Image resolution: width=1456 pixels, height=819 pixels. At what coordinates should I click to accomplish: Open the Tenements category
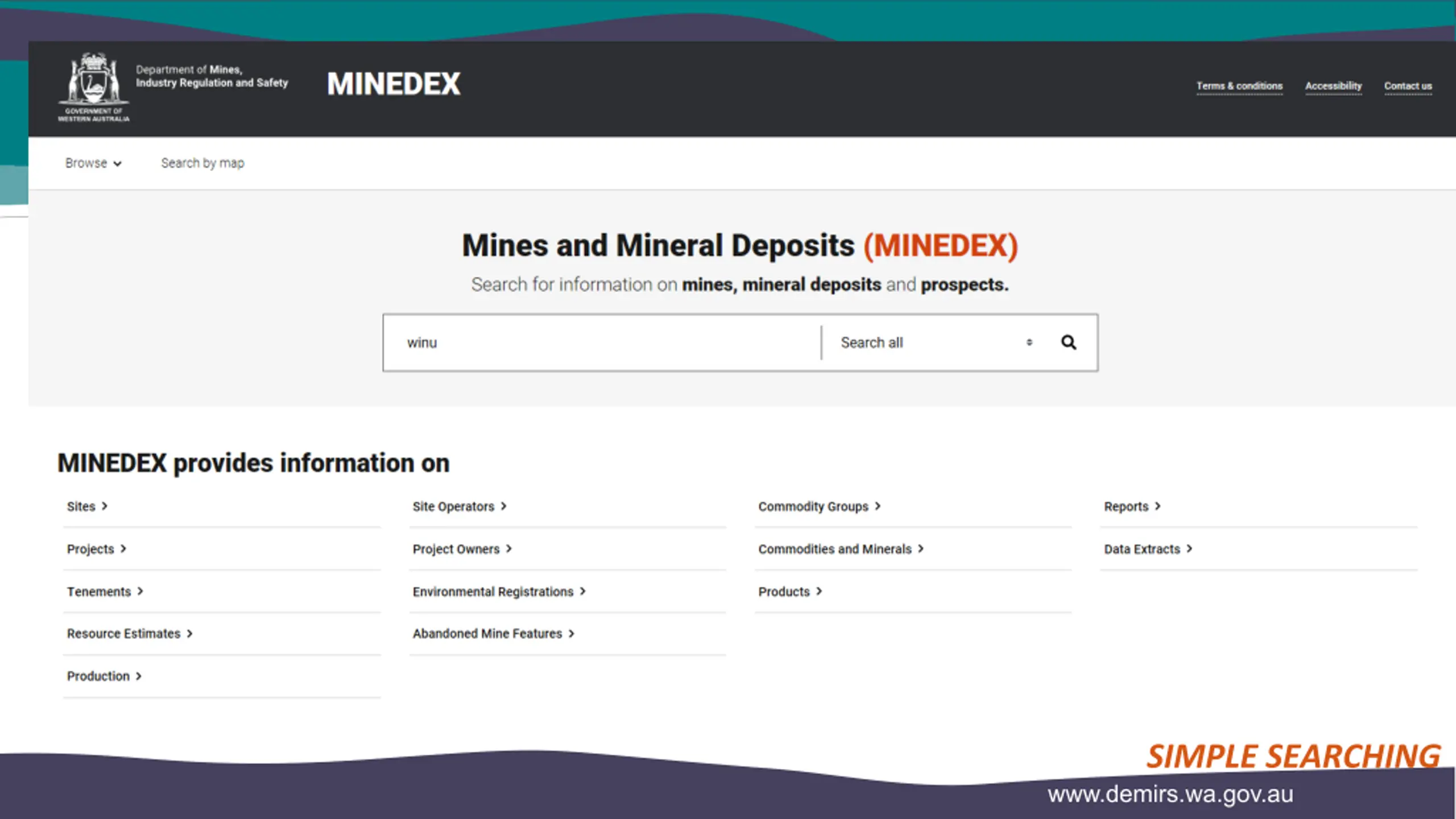coord(105,591)
